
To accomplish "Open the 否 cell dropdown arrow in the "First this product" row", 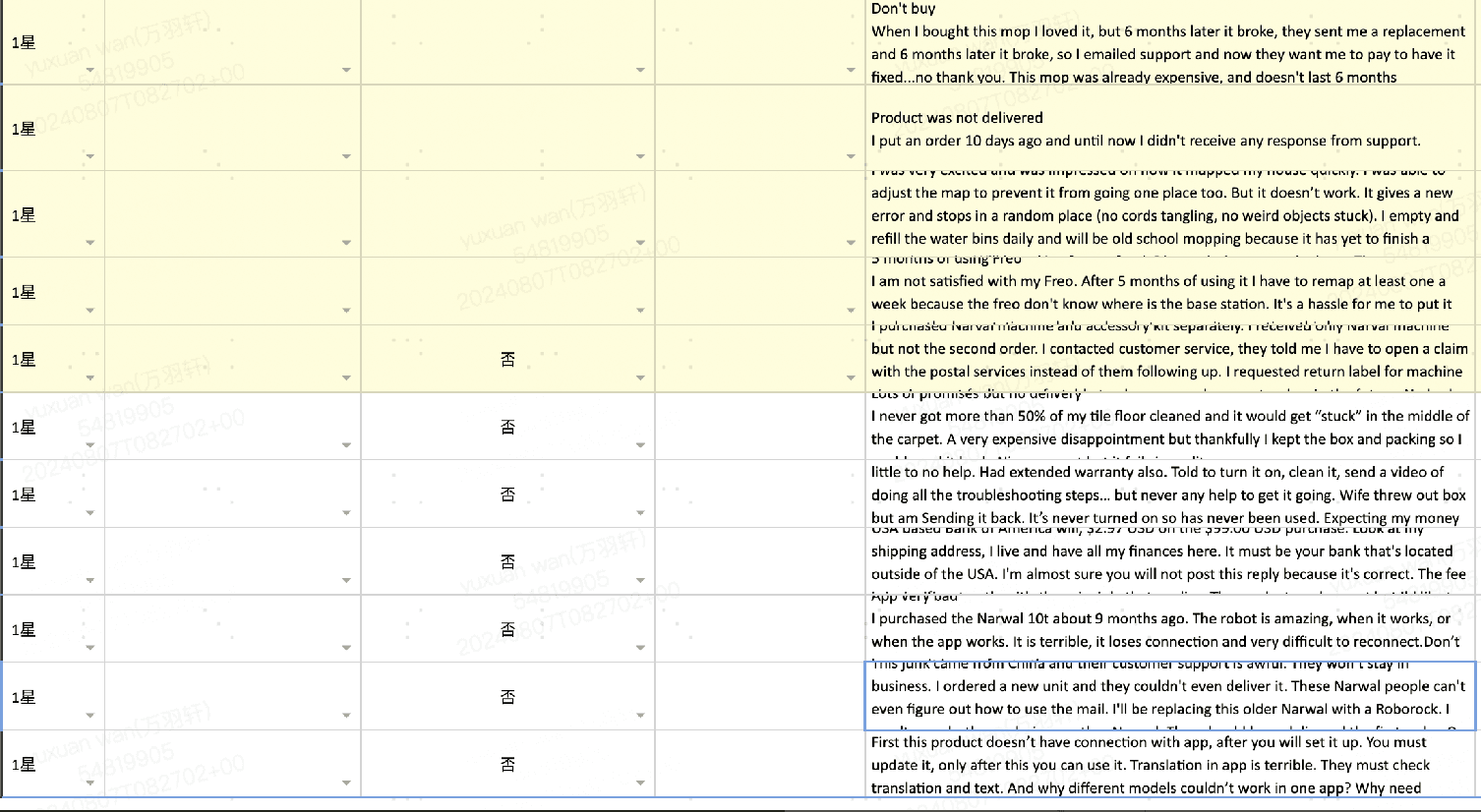I will (x=640, y=783).
